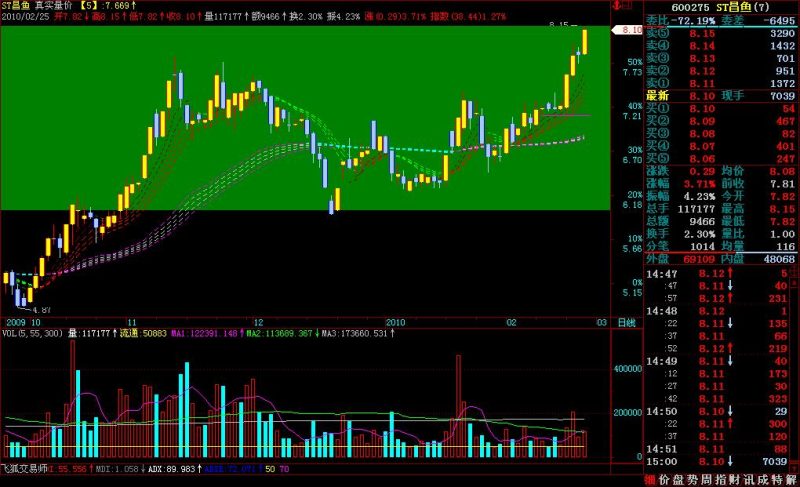Click the white 8.10 current price marker
Image resolution: width=800 pixels, height=487 pixels.
627,30
